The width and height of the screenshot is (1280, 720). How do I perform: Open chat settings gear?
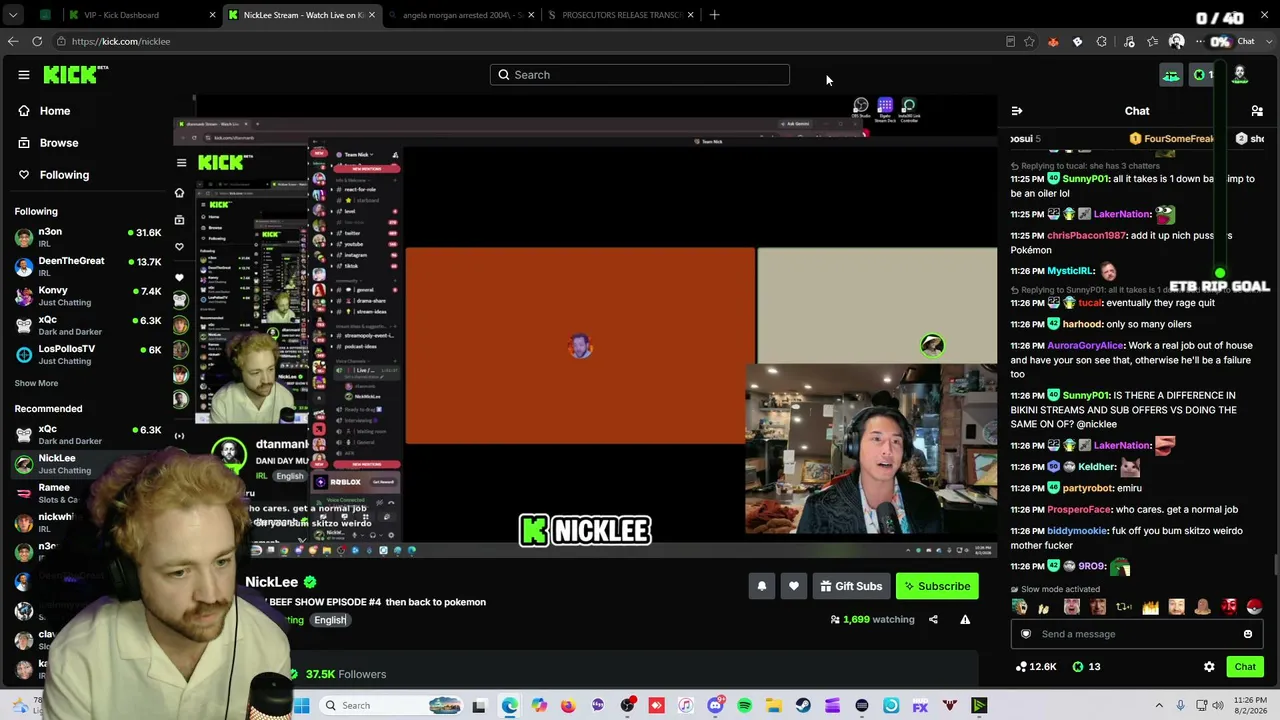coord(1209,667)
